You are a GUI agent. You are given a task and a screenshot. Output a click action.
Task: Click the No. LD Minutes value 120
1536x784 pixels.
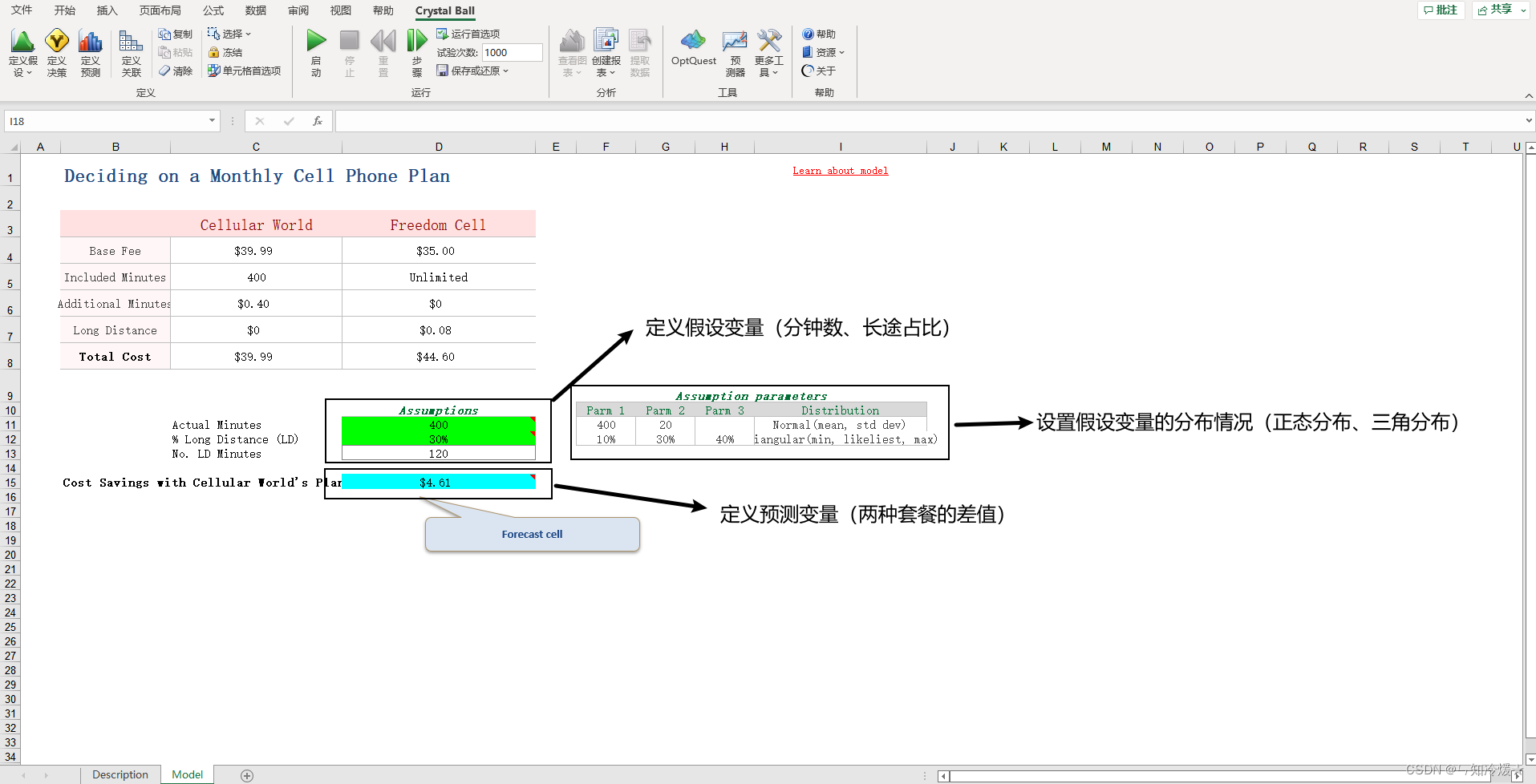pos(439,454)
